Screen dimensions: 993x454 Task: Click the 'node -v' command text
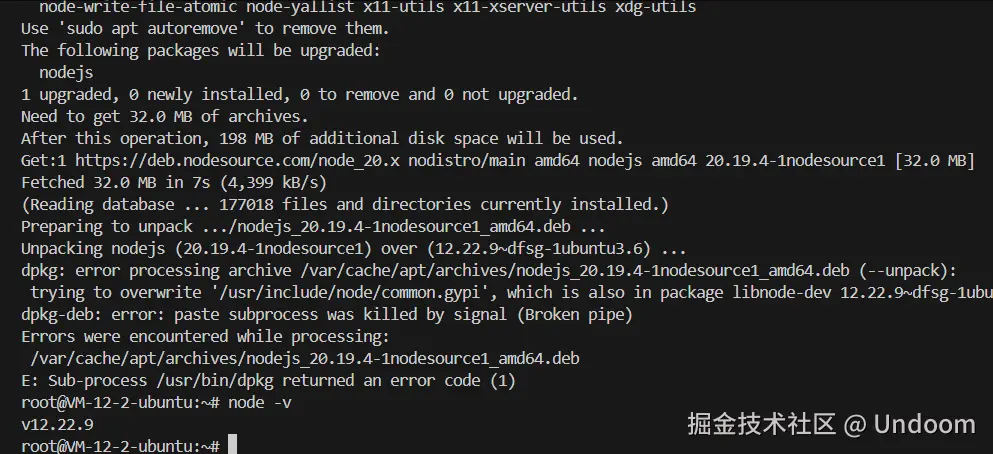pyautogui.click(x=260, y=403)
